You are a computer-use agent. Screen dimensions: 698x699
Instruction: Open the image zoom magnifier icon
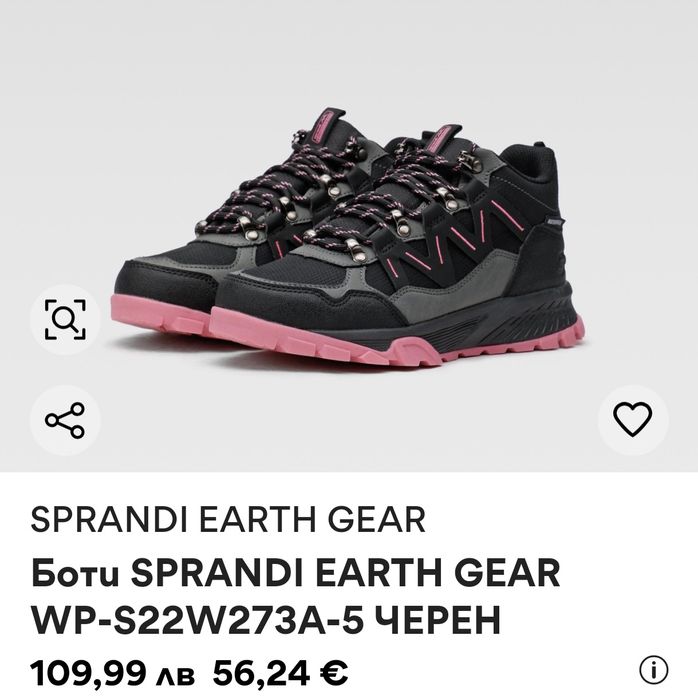pyautogui.click(x=65, y=319)
